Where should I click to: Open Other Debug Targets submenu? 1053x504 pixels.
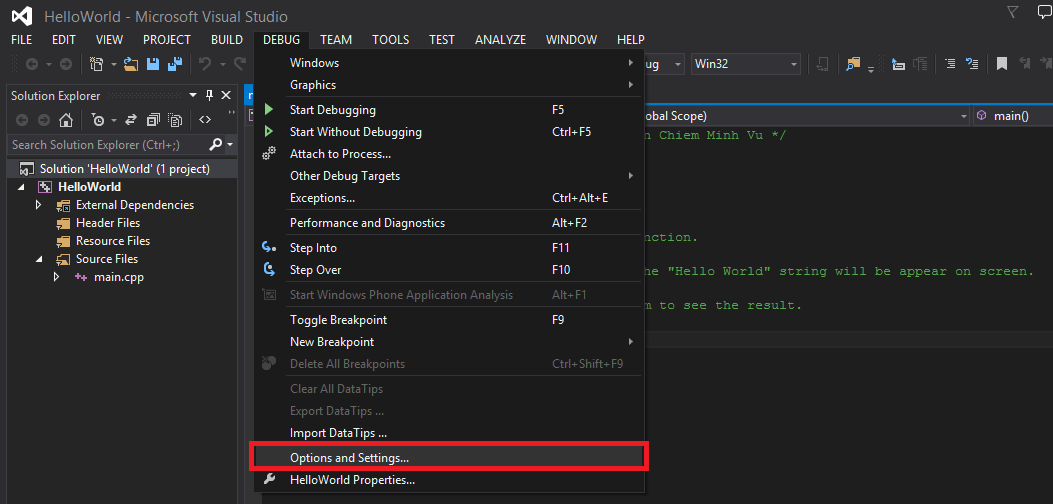click(x=449, y=175)
